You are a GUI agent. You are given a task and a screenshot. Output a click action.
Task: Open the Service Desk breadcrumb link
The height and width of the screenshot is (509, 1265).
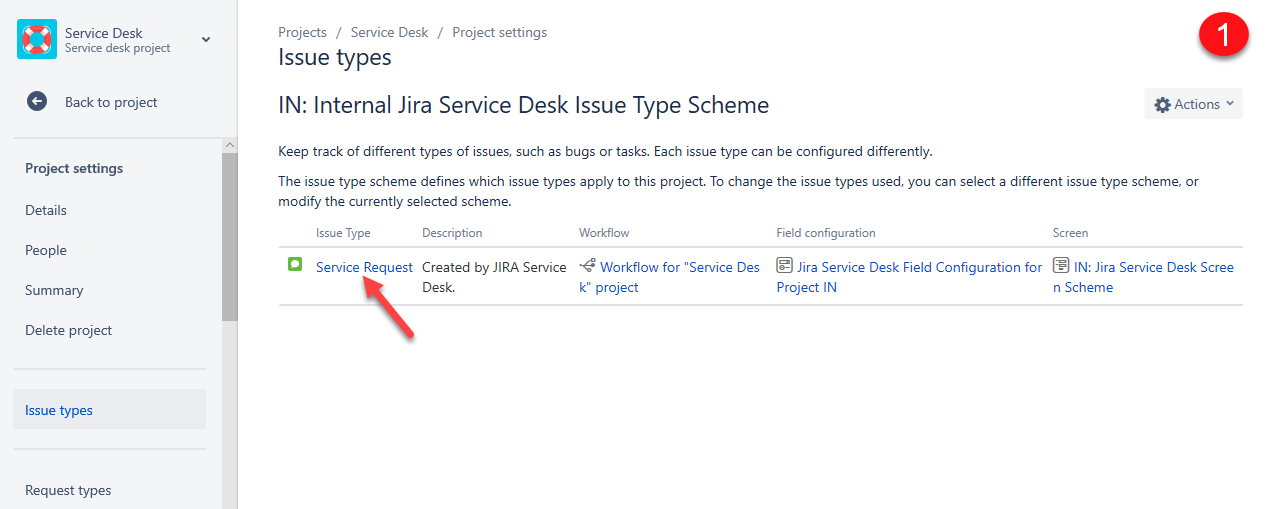(389, 33)
